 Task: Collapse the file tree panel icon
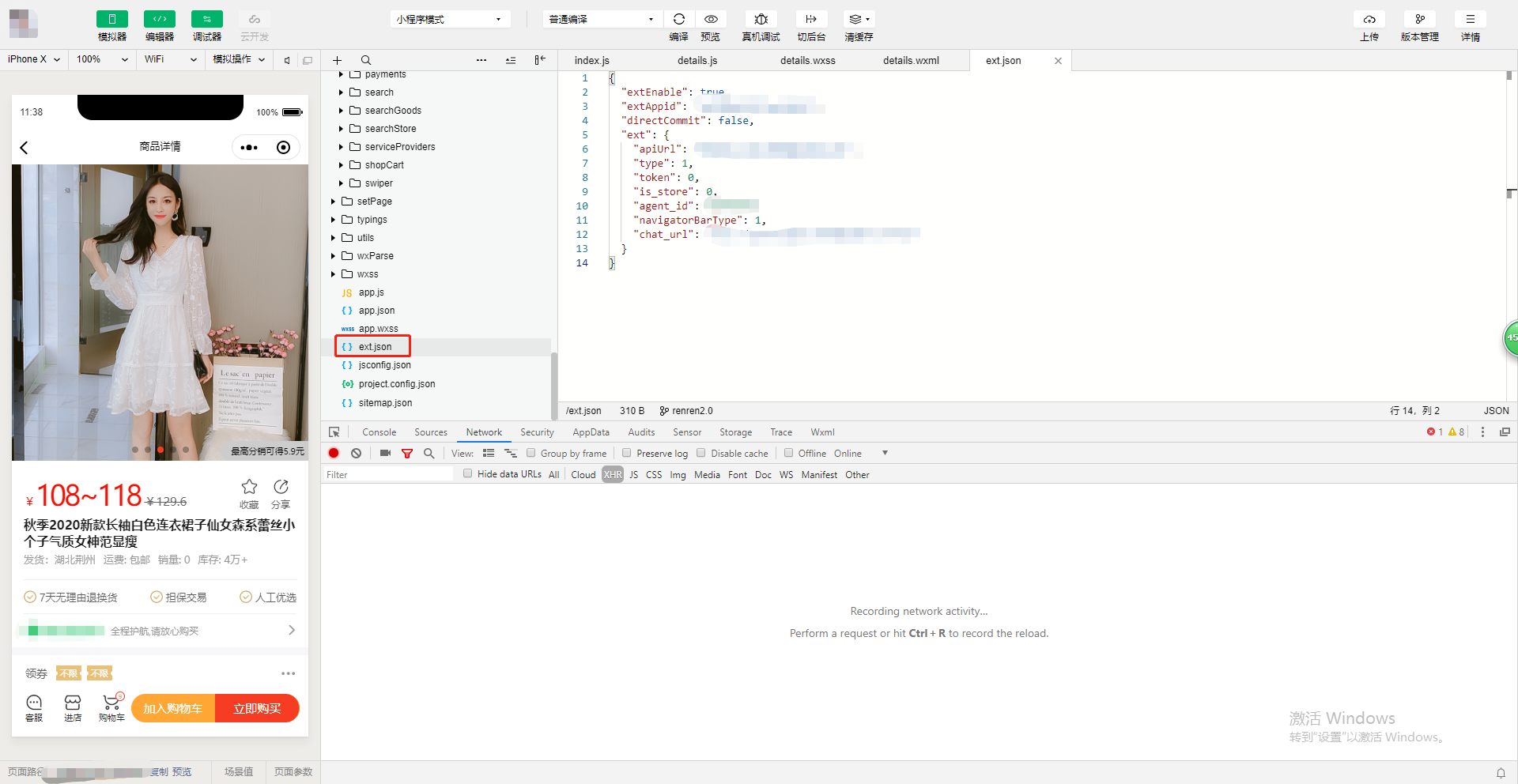pyautogui.click(x=540, y=60)
